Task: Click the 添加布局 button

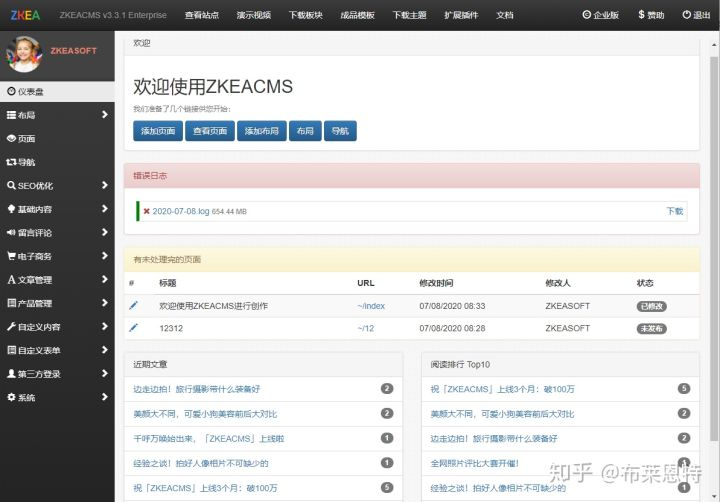Action: coord(262,131)
